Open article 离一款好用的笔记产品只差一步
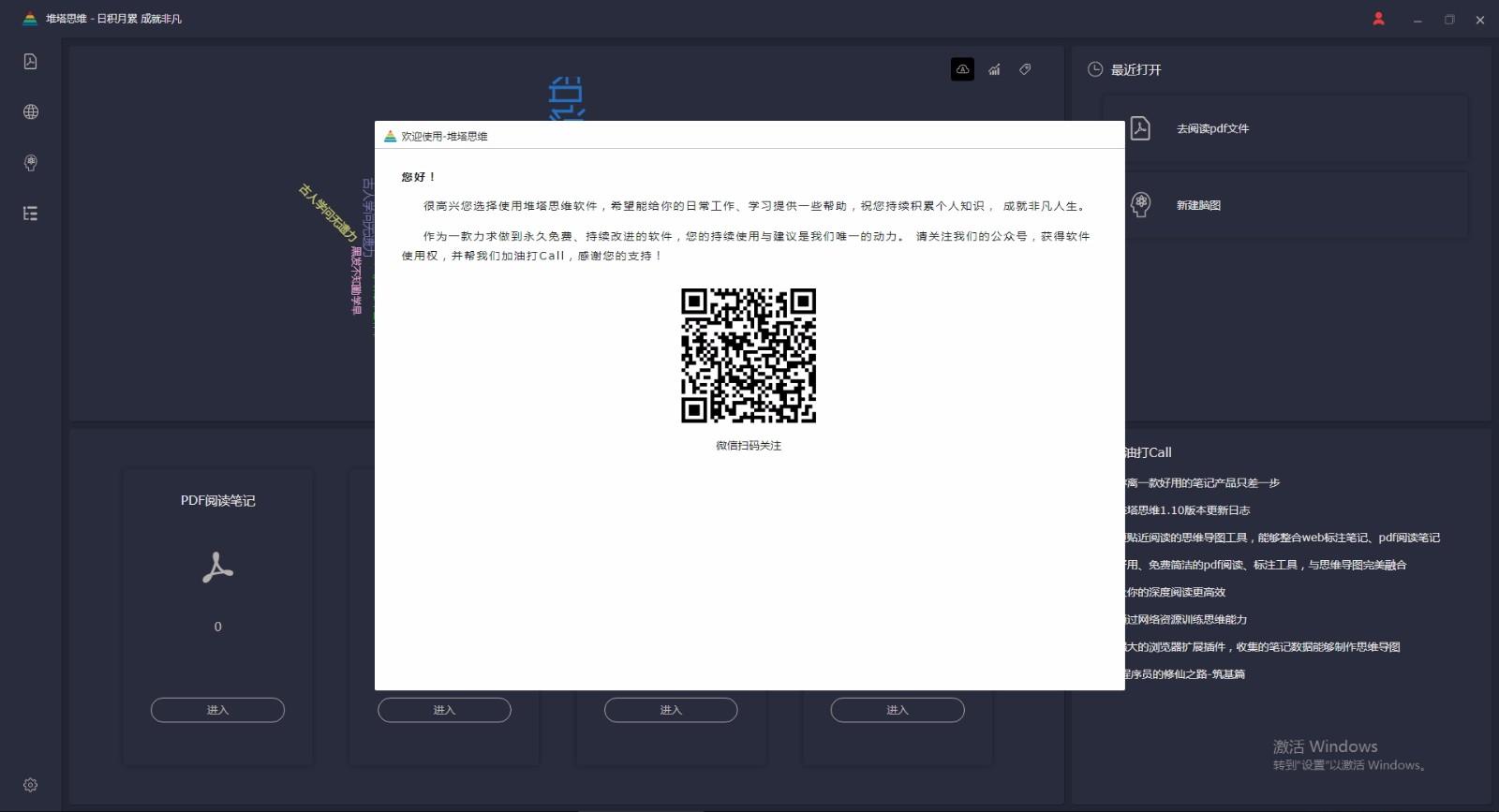 click(x=1202, y=483)
